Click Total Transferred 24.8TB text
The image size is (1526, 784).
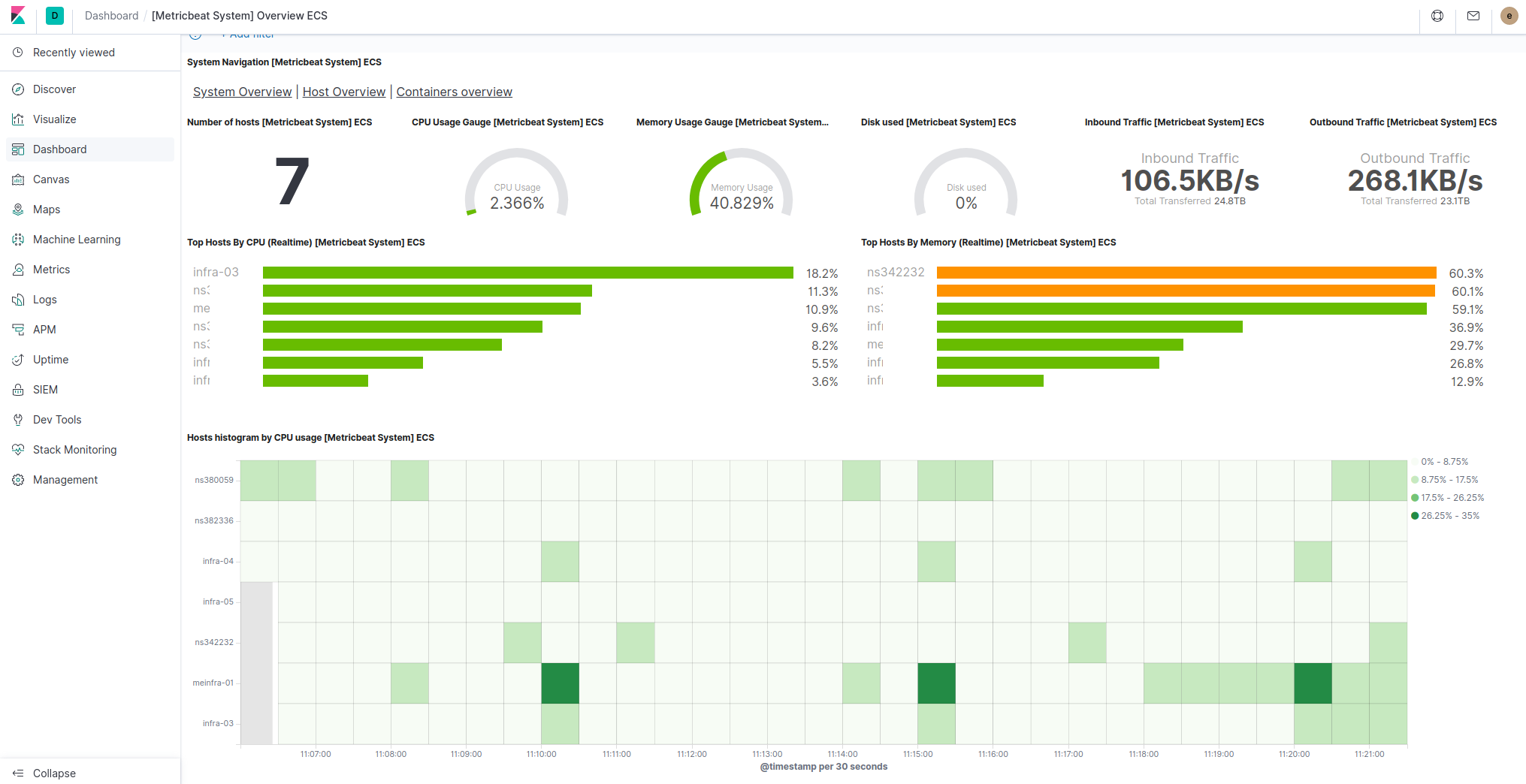tap(1190, 201)
